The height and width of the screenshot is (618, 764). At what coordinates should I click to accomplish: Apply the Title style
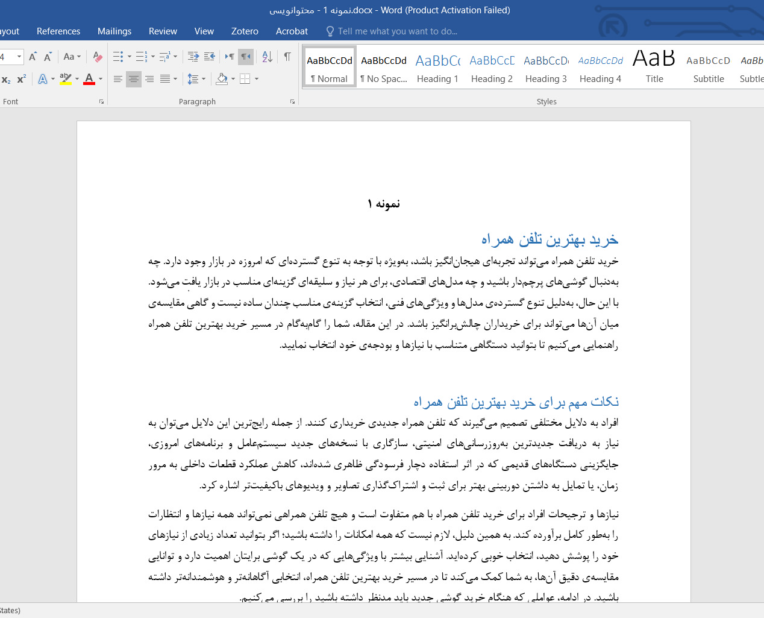tap(654, 67)
